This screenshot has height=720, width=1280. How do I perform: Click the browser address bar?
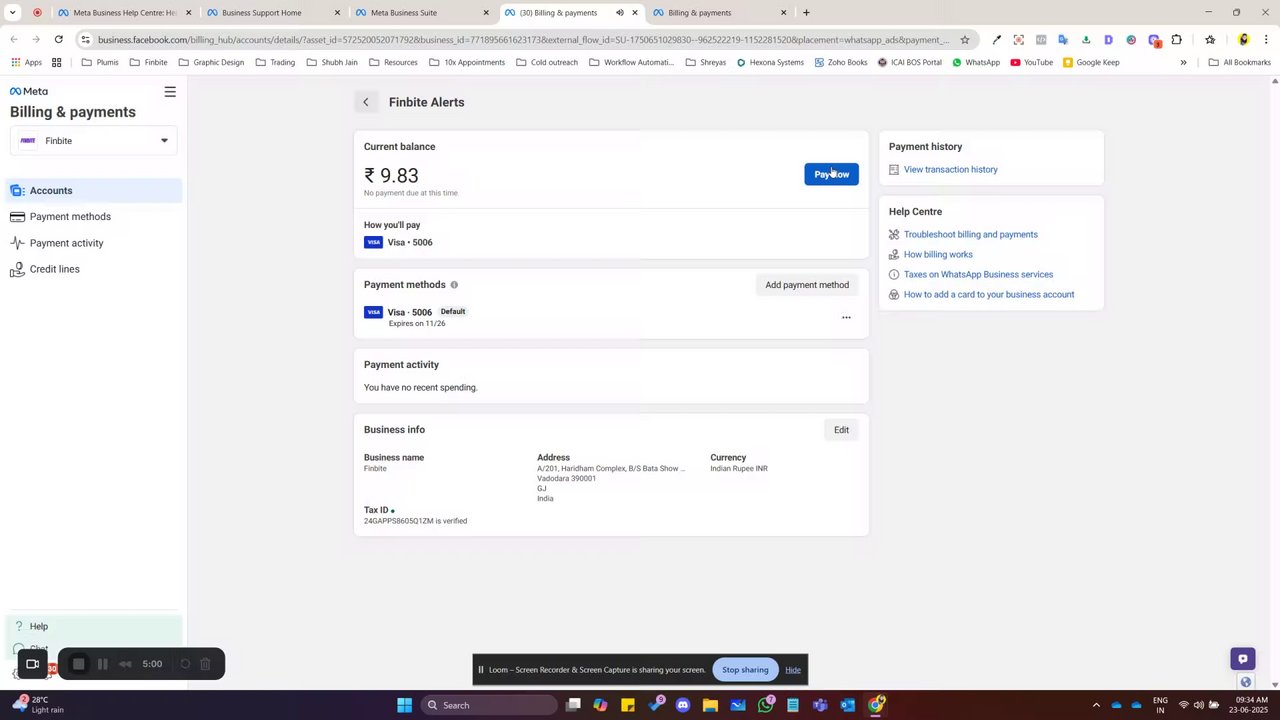pos(523,40)
